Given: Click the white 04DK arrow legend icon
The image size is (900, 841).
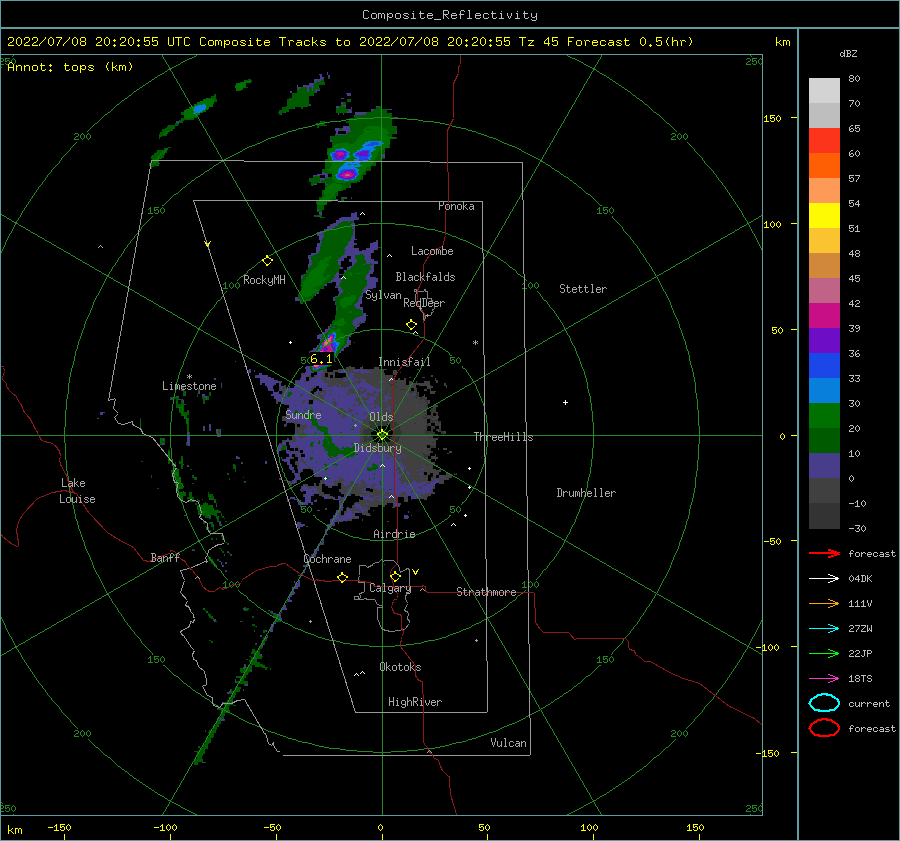Looking at the screenshot, I should tap(824, 578).
